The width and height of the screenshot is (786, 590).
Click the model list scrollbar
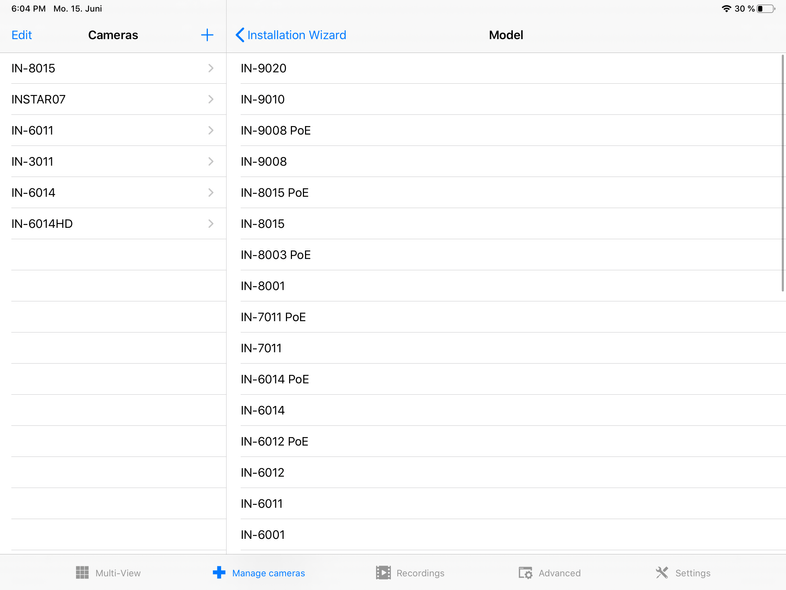[782, 172]
